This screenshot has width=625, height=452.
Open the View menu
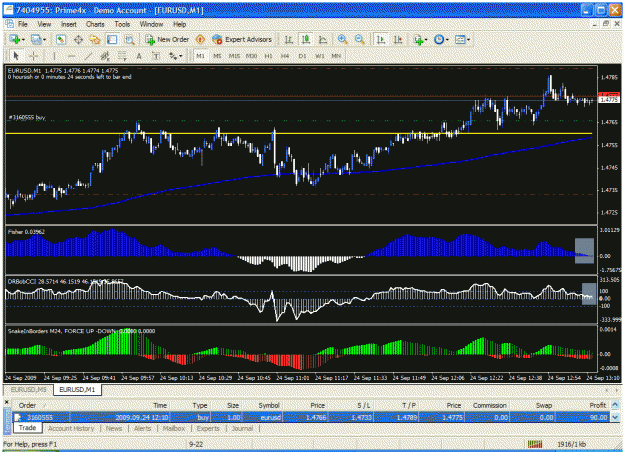[44, 24]
